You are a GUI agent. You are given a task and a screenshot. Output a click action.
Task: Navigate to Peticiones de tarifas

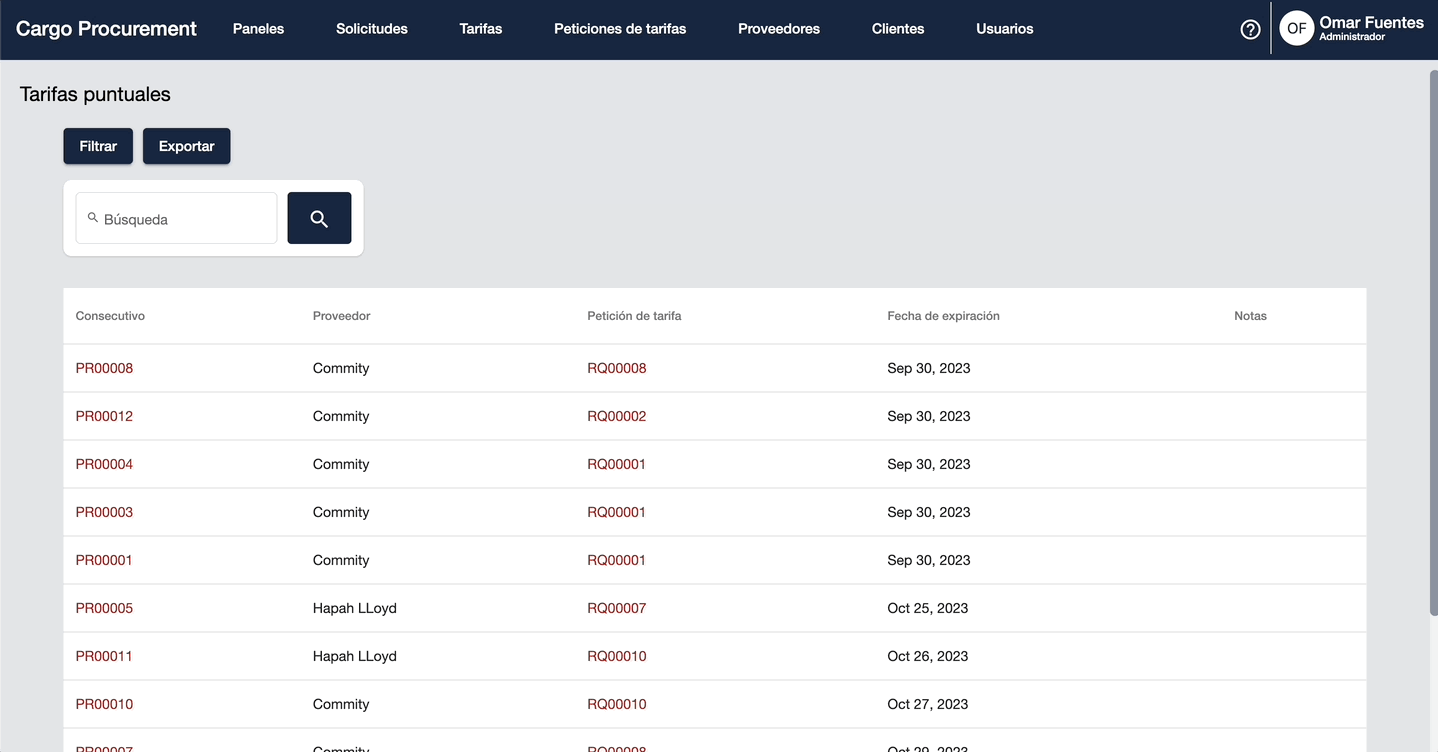[x=620, y=29]
